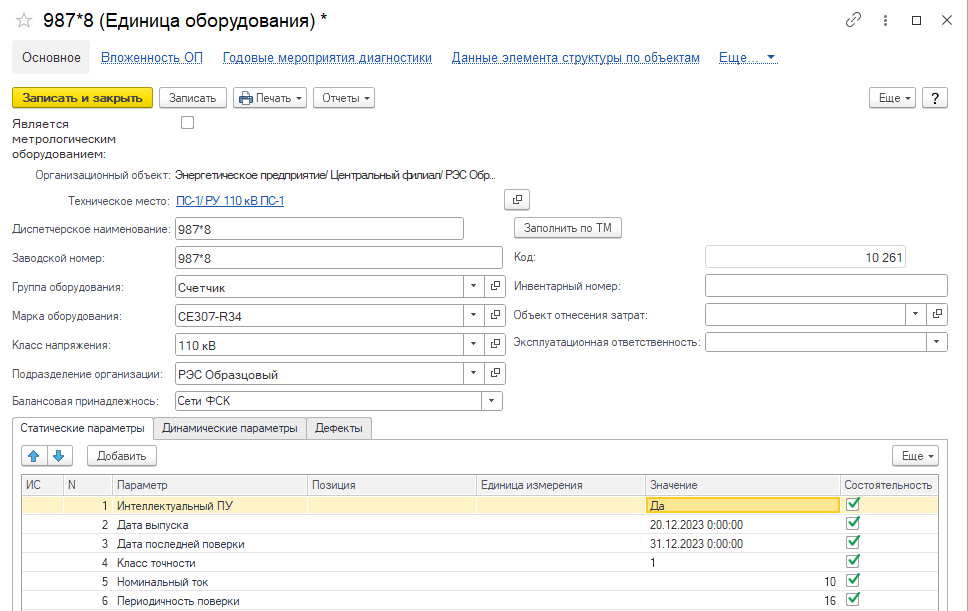Switch to the Динамические параметры tab
The width and height of the screenshot is (968, 611).
(x=230, y=428)
